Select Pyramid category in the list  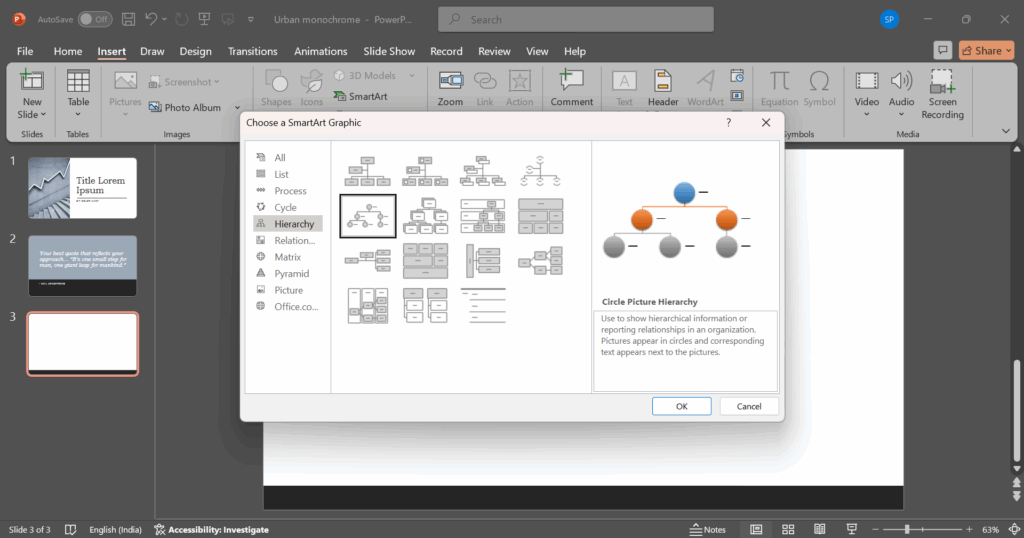pos(291,273)
